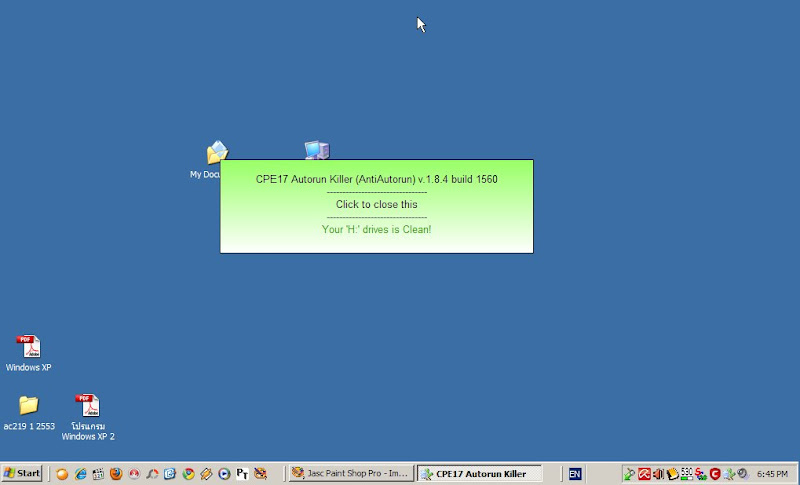Click "Your 'H:' drives is Clean!" message
This screenshot has height=485, width=800.
pos(377,229)
